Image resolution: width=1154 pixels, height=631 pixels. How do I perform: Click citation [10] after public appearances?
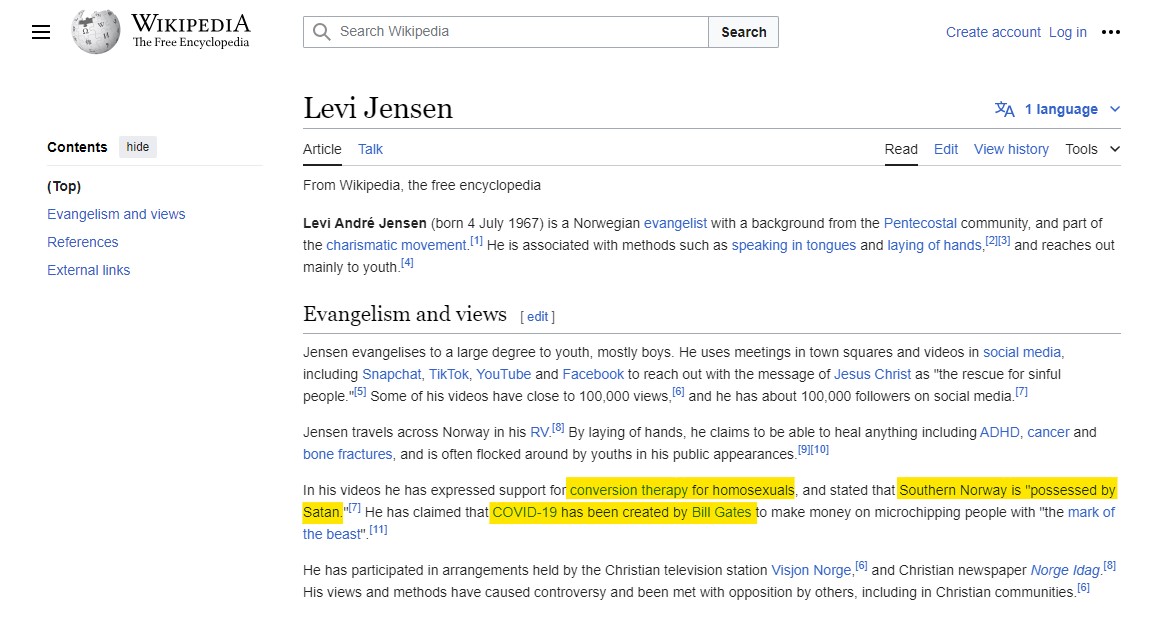[820, 450]
